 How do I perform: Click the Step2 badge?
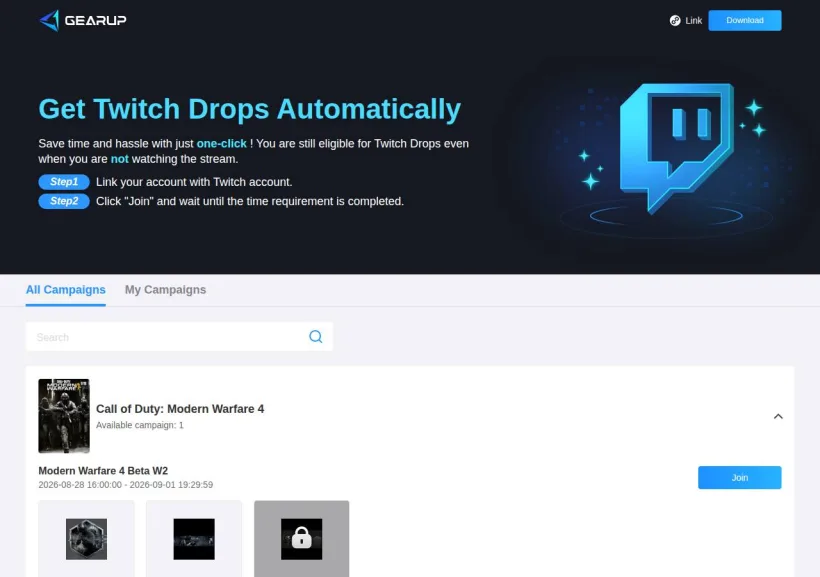pyautogui.click(x=64, y=201)
